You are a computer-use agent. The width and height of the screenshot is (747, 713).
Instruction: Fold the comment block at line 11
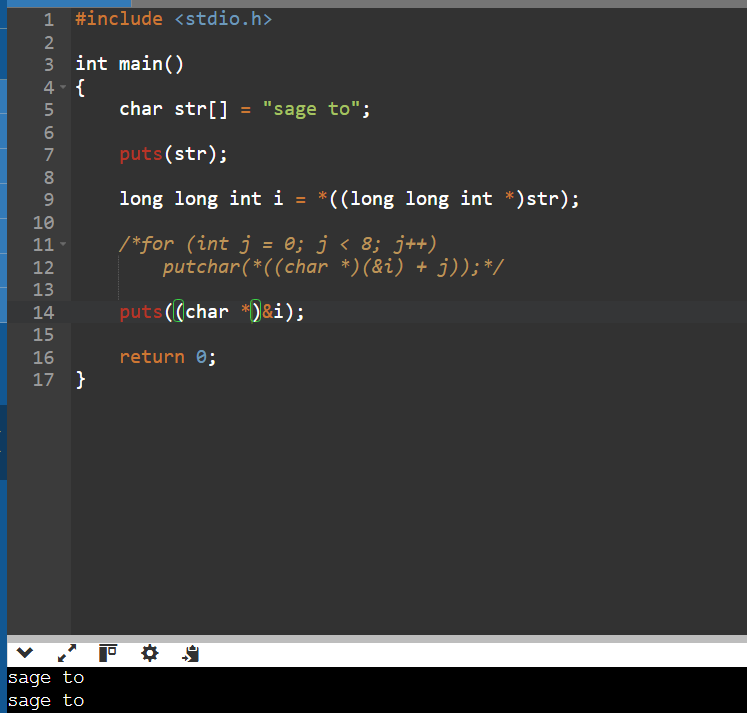tap(63, 244)
